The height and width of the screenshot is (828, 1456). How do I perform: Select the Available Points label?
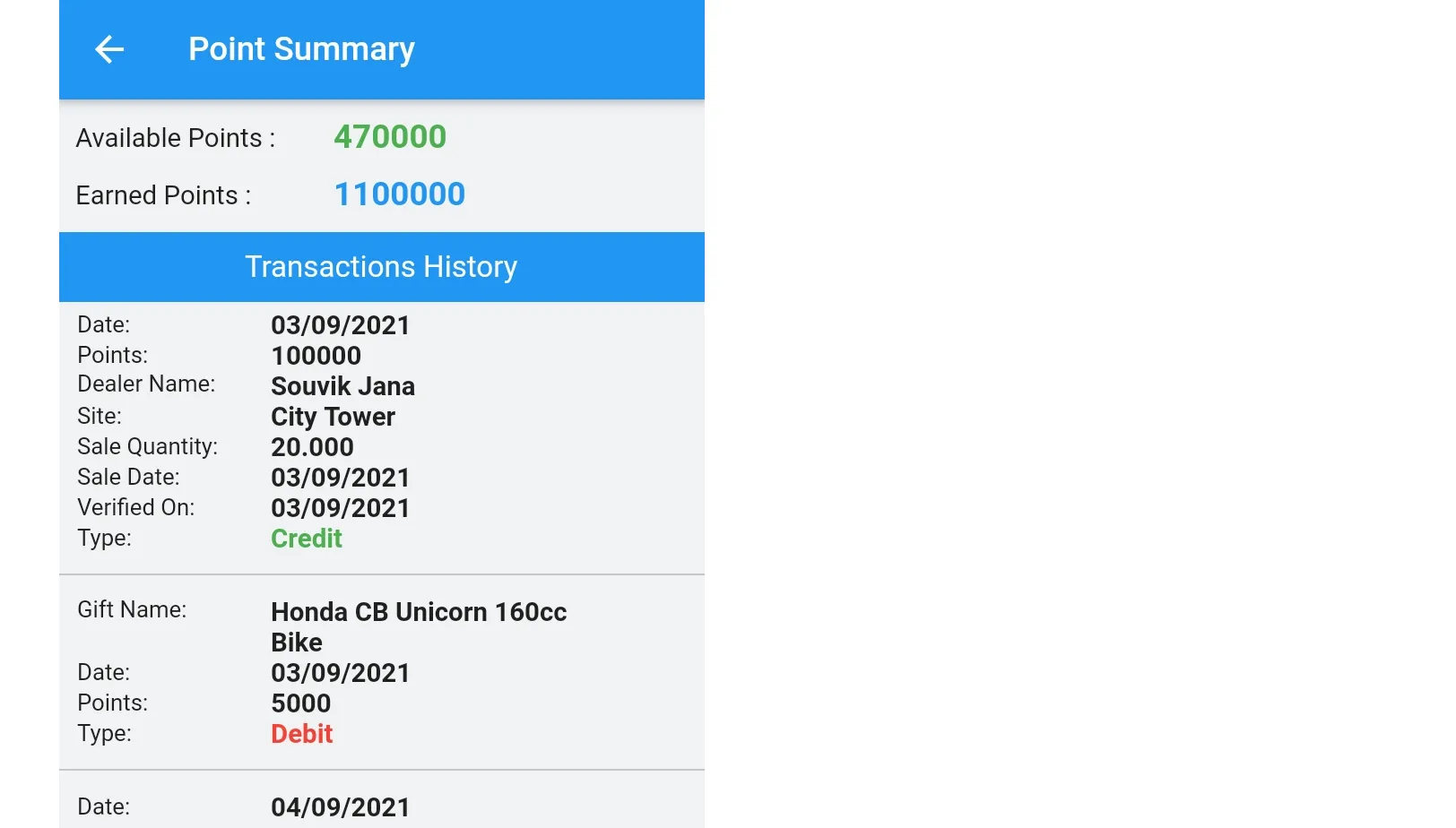click(x=175, y=137)
